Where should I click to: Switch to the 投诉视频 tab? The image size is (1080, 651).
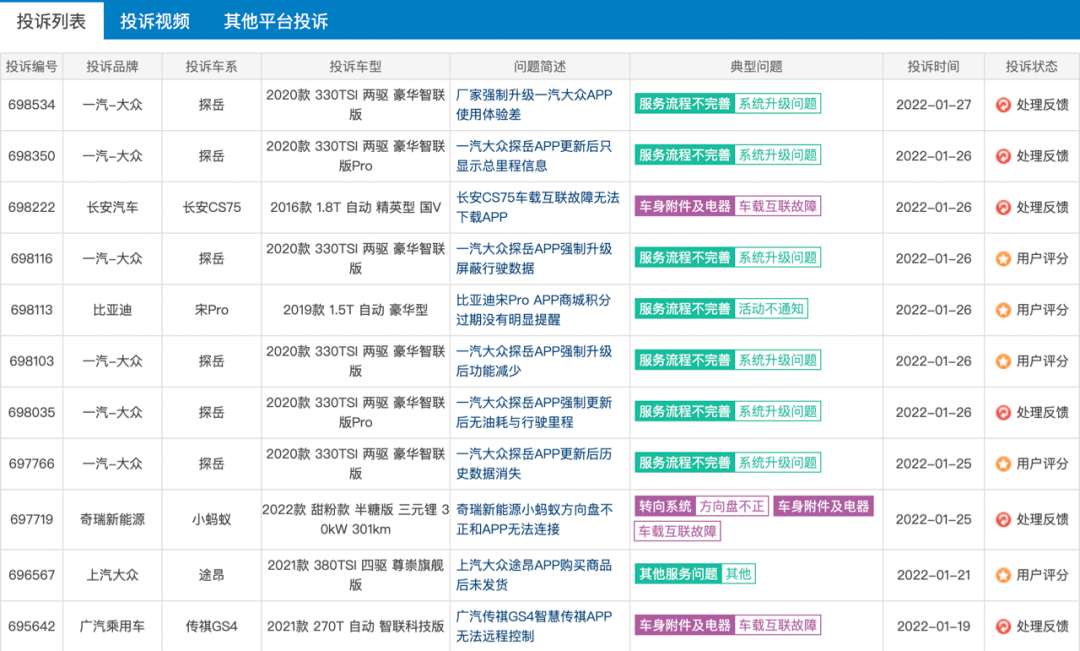click(155, 21)
